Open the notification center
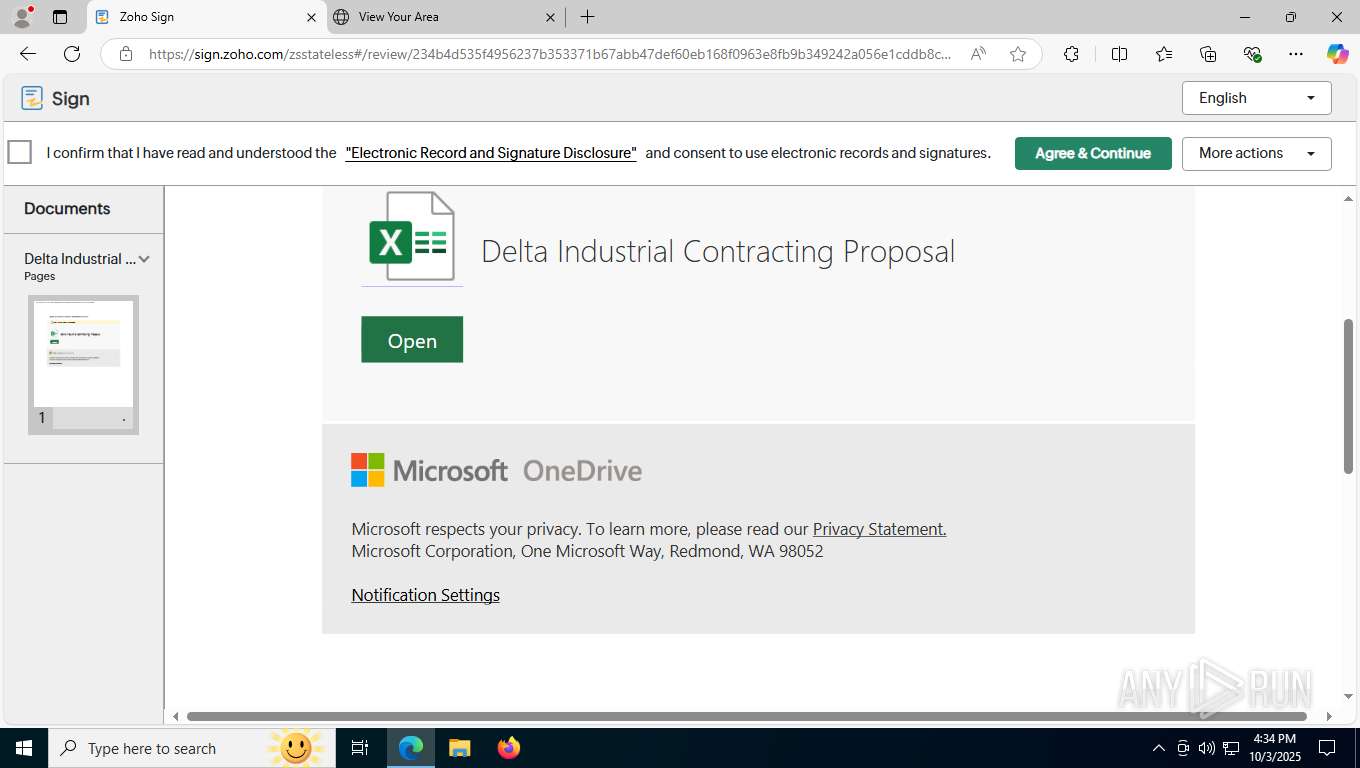Screen dimensions: 1360x768 point(1327,748)
